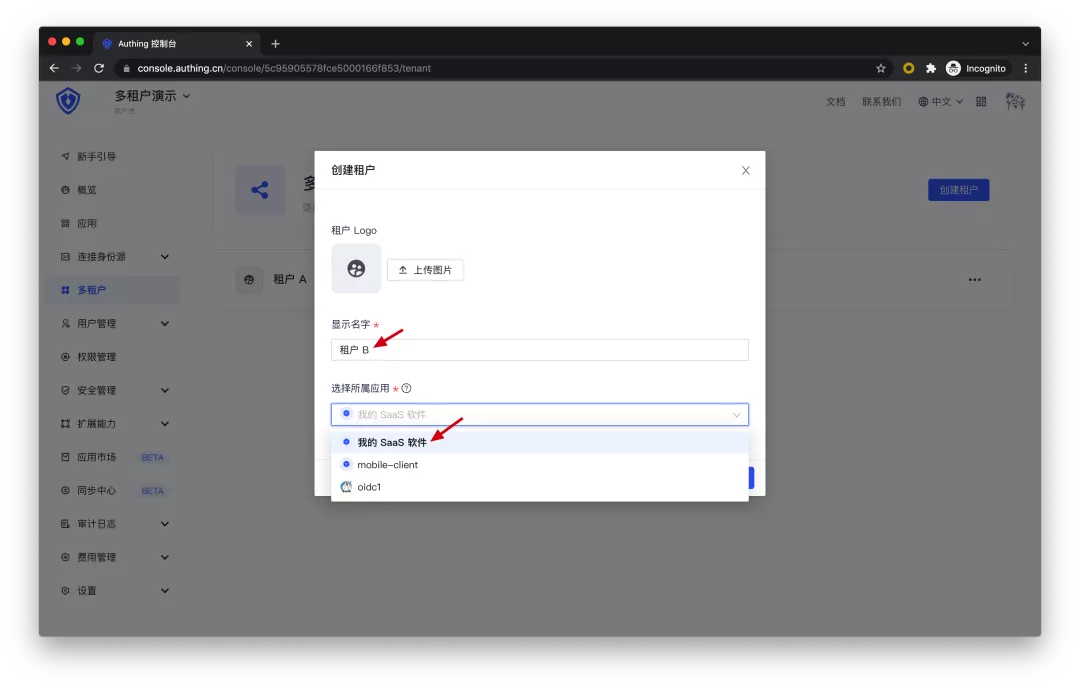Click the 上传图片 upload button
1080x688 pixels.
click(425, 270)
